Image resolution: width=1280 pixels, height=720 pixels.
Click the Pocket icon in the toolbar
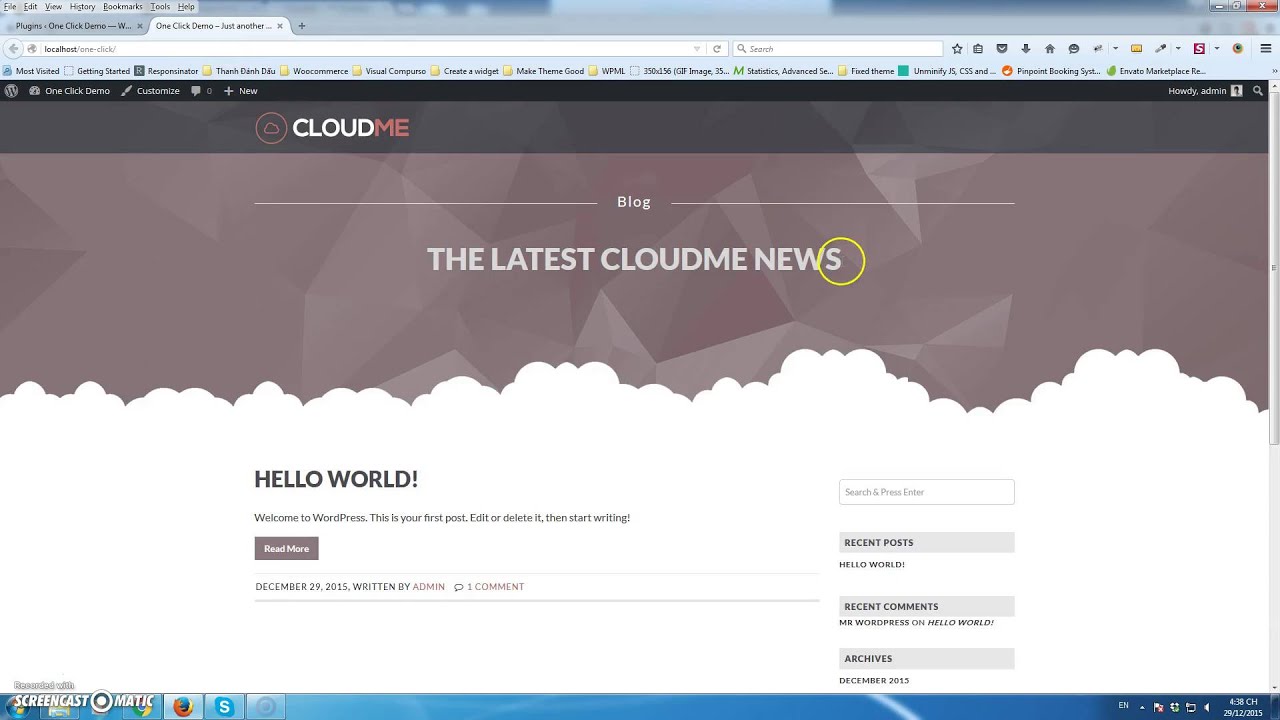click(1002, 48)
